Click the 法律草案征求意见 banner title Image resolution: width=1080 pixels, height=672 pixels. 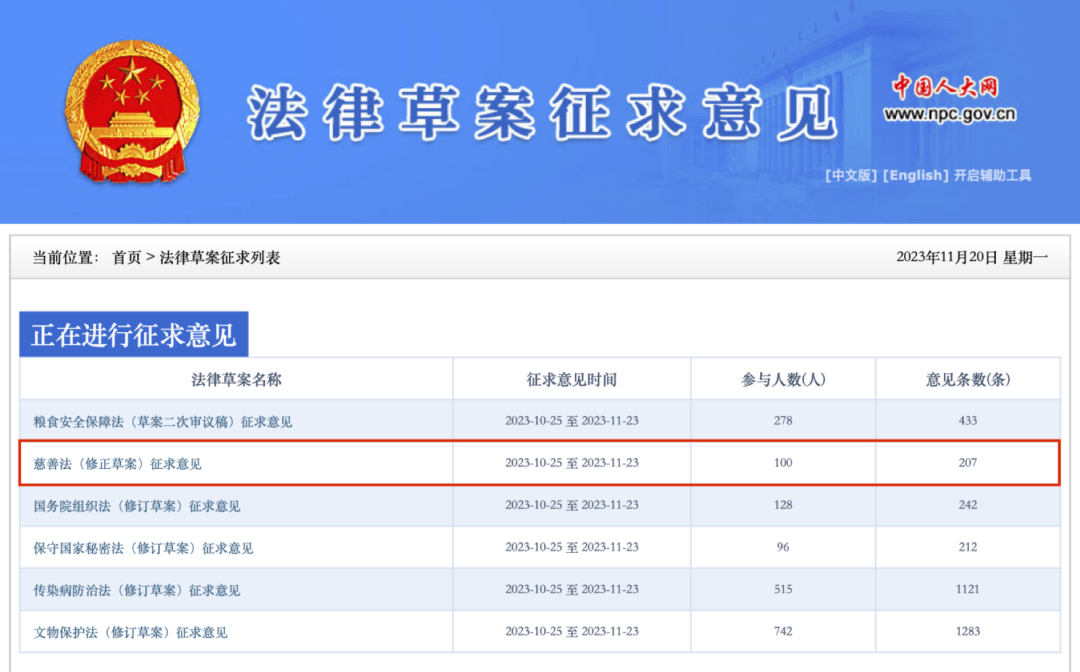coord(545,110)
